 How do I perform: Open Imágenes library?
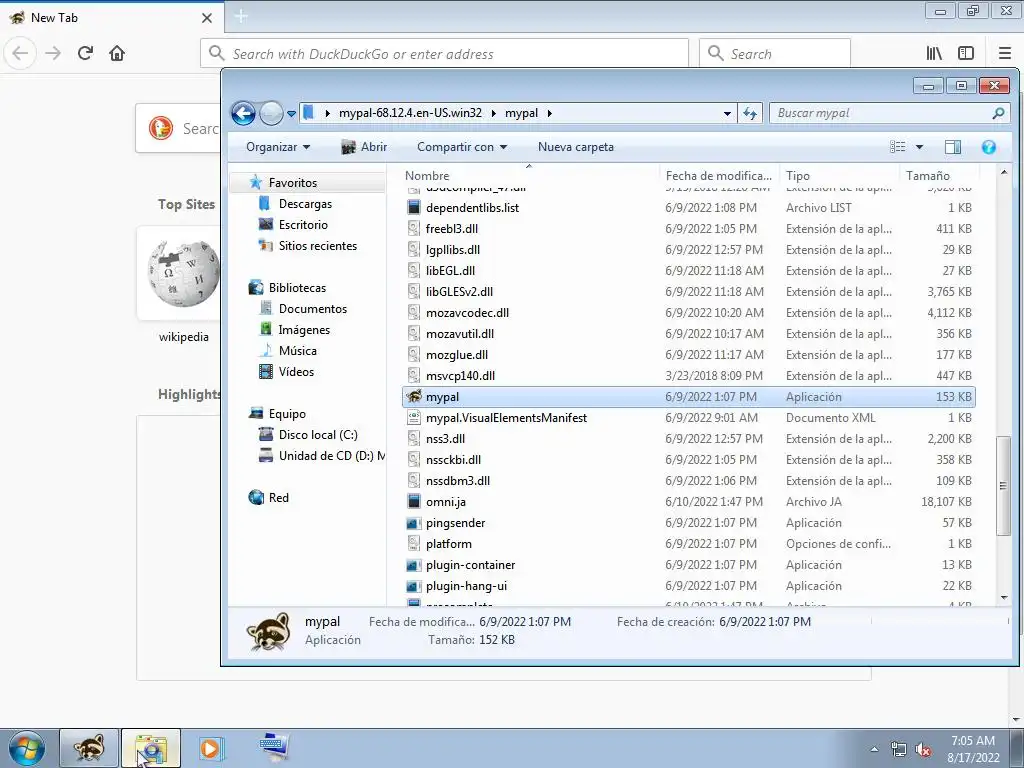pos(304,330)
